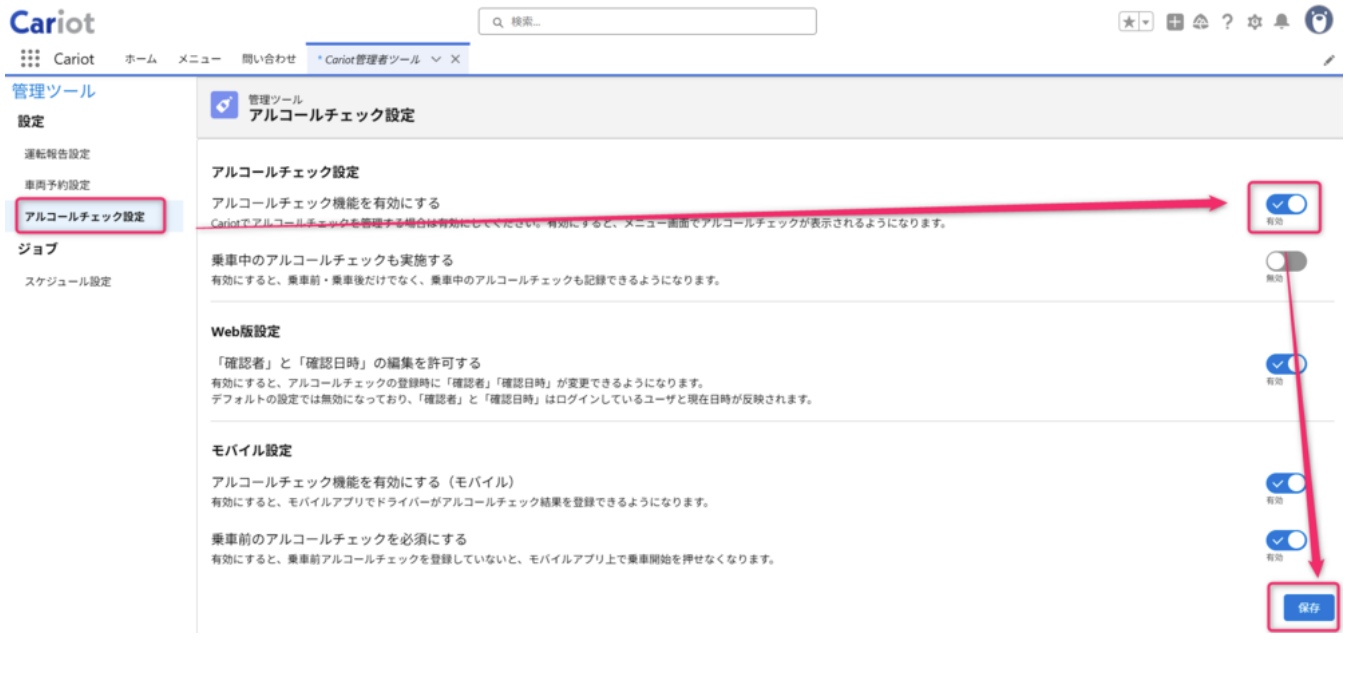Click the pencil edit navigation icon
1350x689 pixels.
pos(1329,60)
